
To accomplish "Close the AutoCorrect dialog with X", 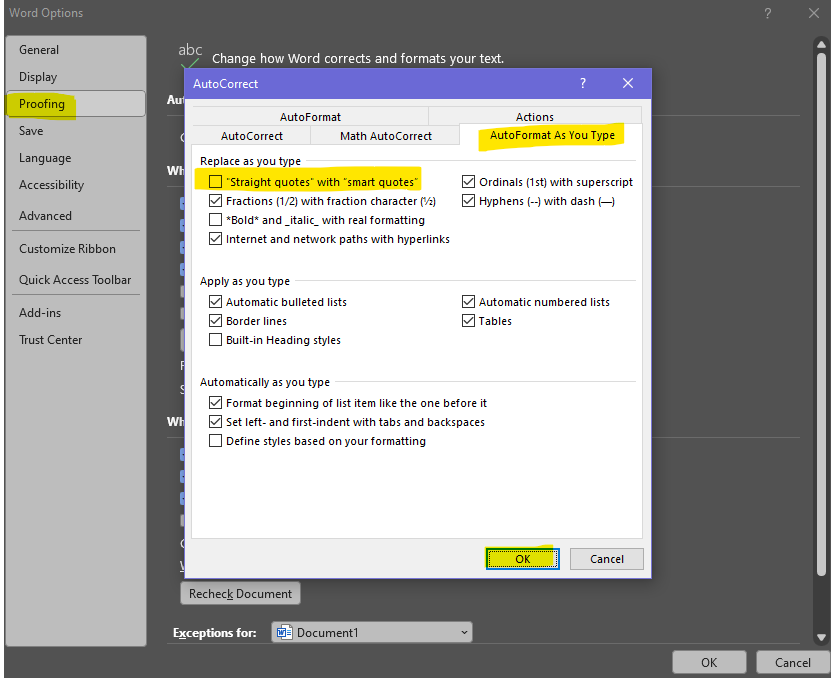I will tap(627, 83).
